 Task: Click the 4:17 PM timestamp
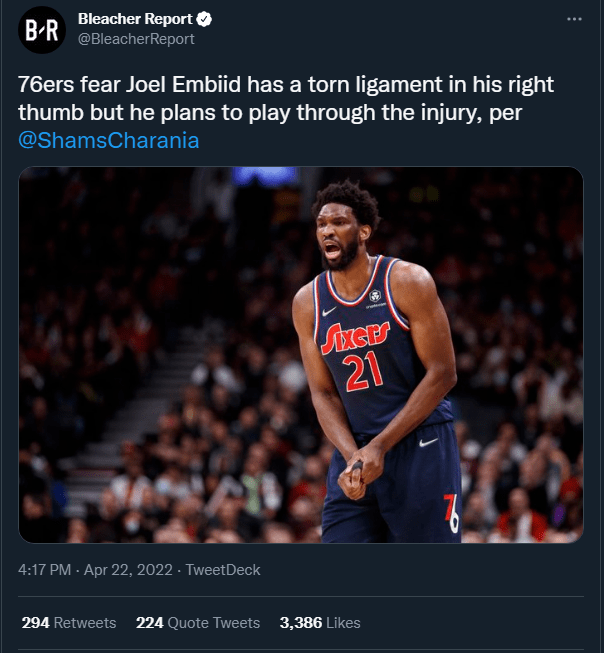pos(47,570)
